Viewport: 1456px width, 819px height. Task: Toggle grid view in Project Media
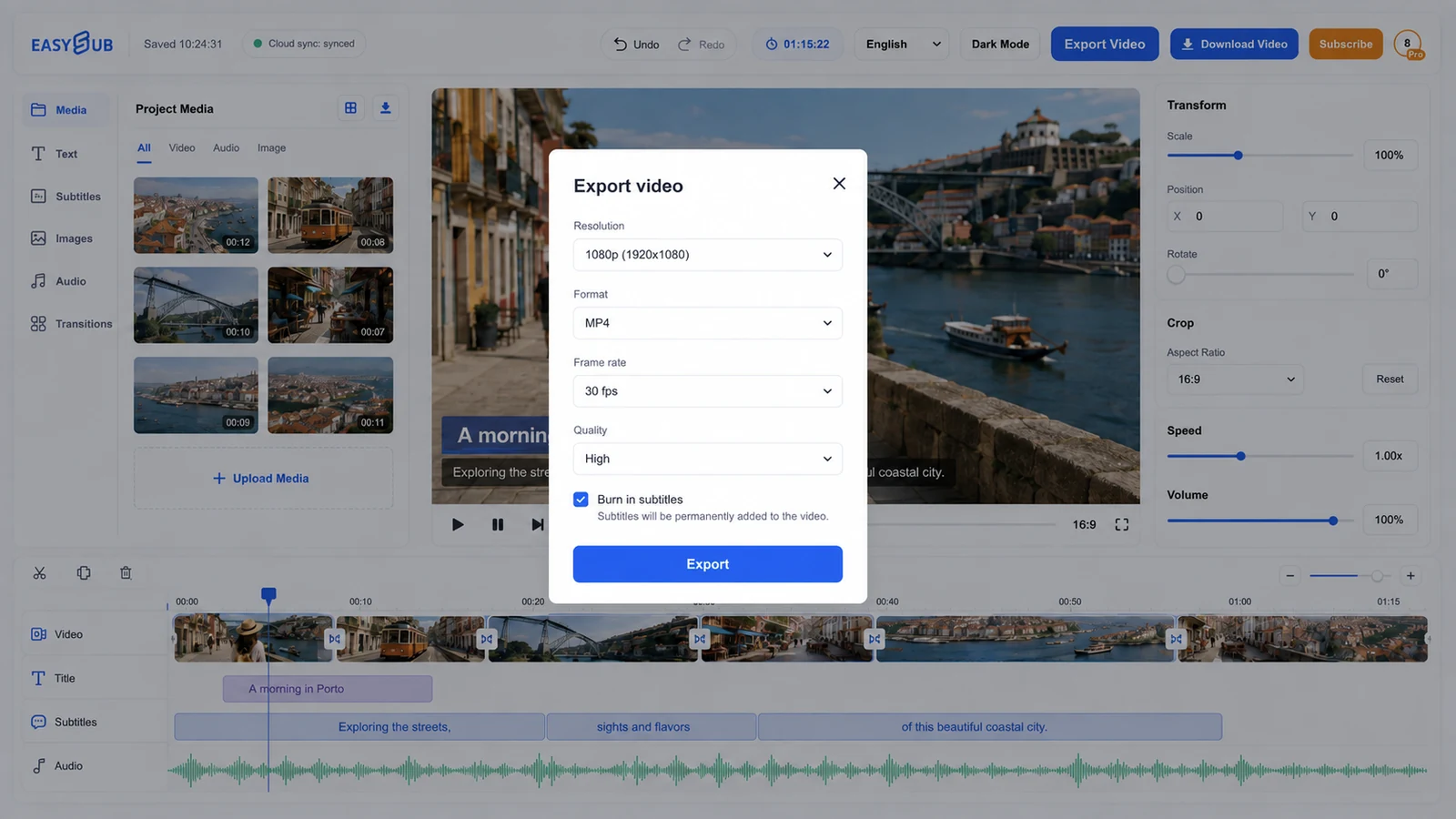pyautogui.click(x=350, y=108)
